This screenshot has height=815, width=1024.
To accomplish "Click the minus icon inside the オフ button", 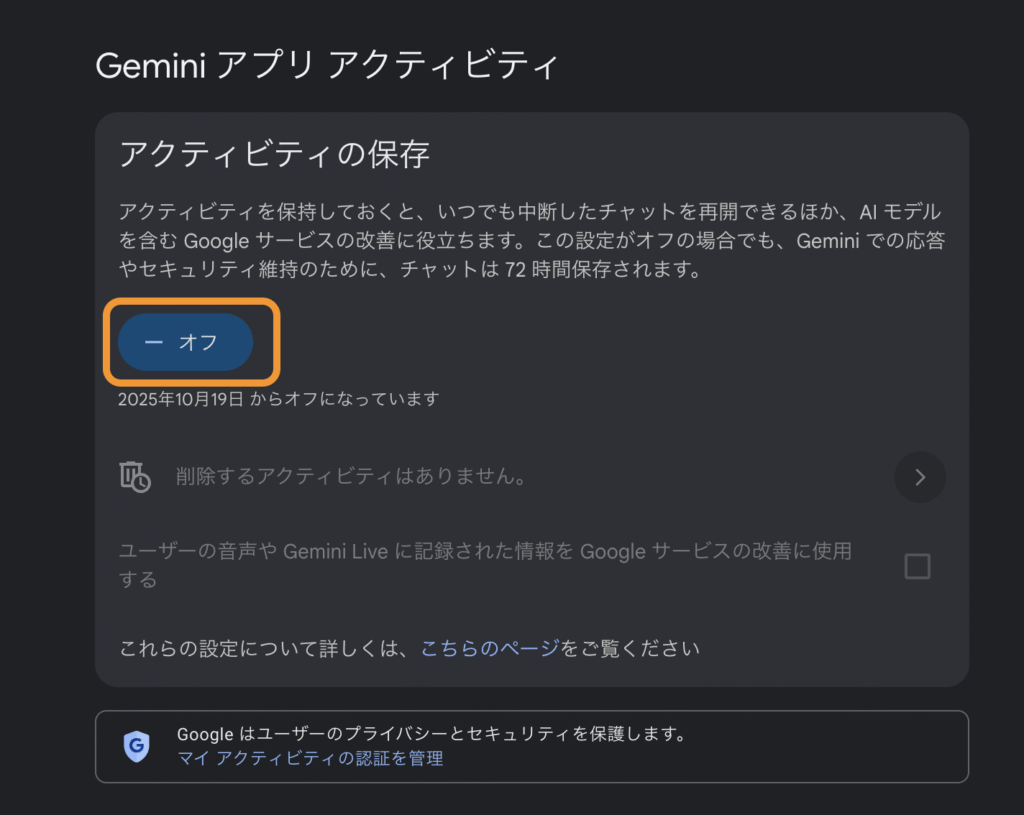I will (x=153, y=342).
